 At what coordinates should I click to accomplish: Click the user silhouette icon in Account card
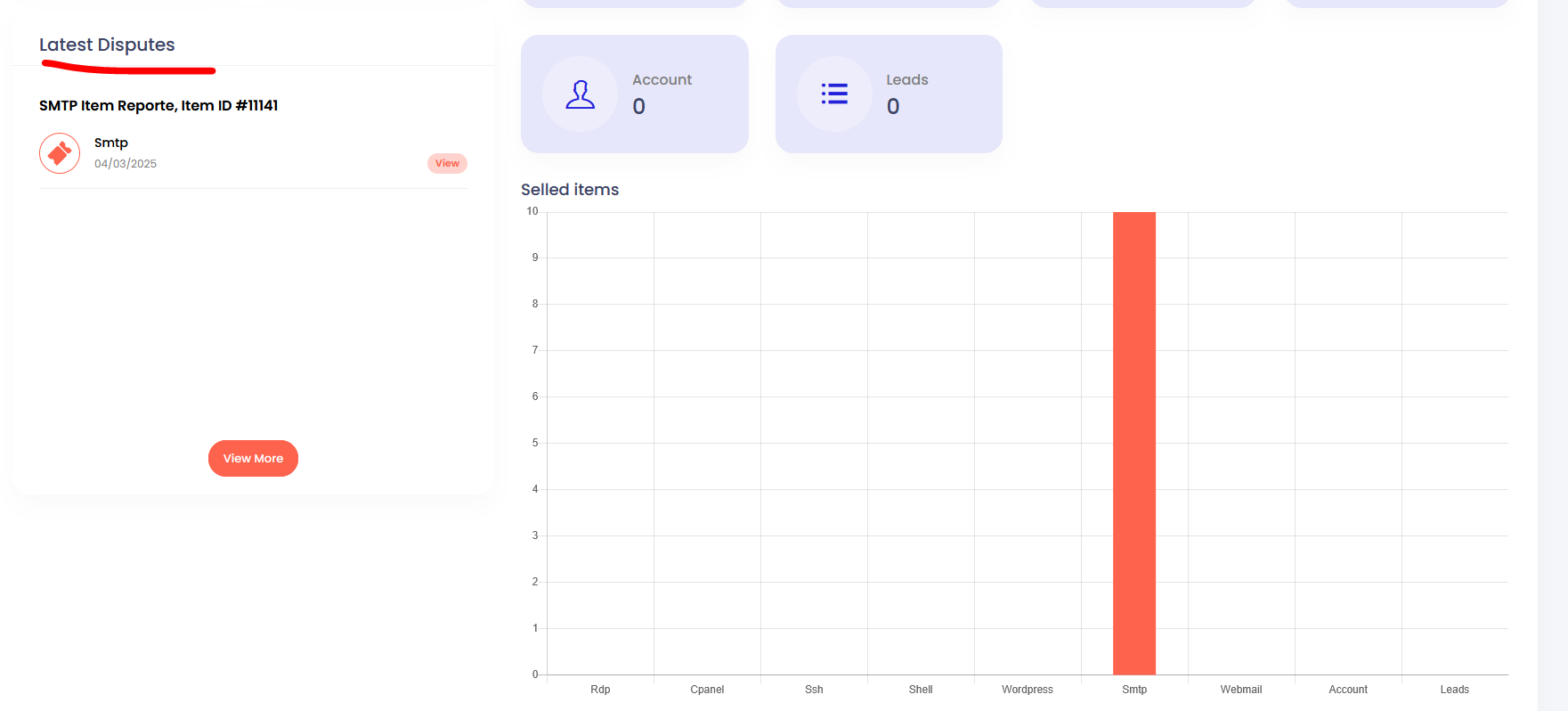(580, 94)
